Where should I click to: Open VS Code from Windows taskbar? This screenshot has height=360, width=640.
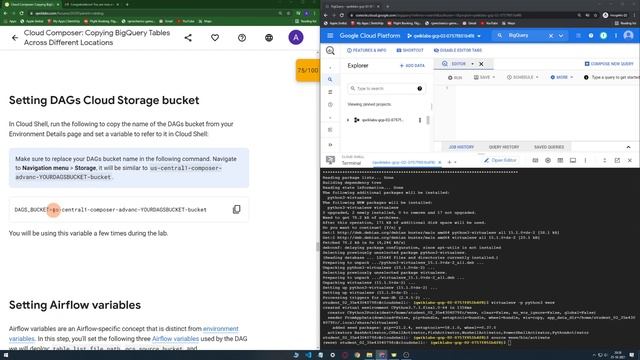(x=308, y=355)
